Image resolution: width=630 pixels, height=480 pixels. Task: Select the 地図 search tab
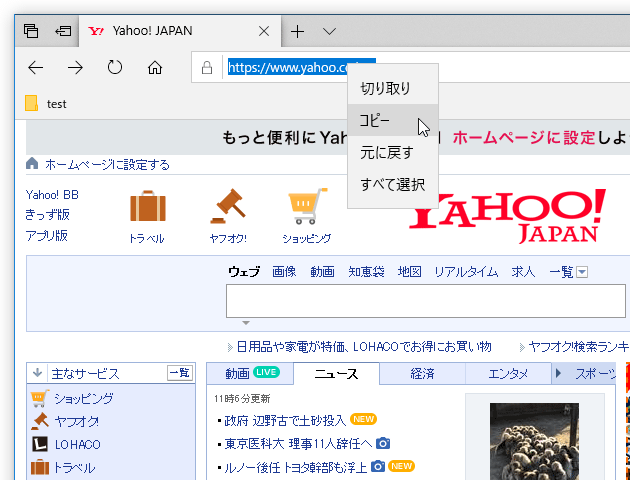pyautogui.click(x=409, y=272)
